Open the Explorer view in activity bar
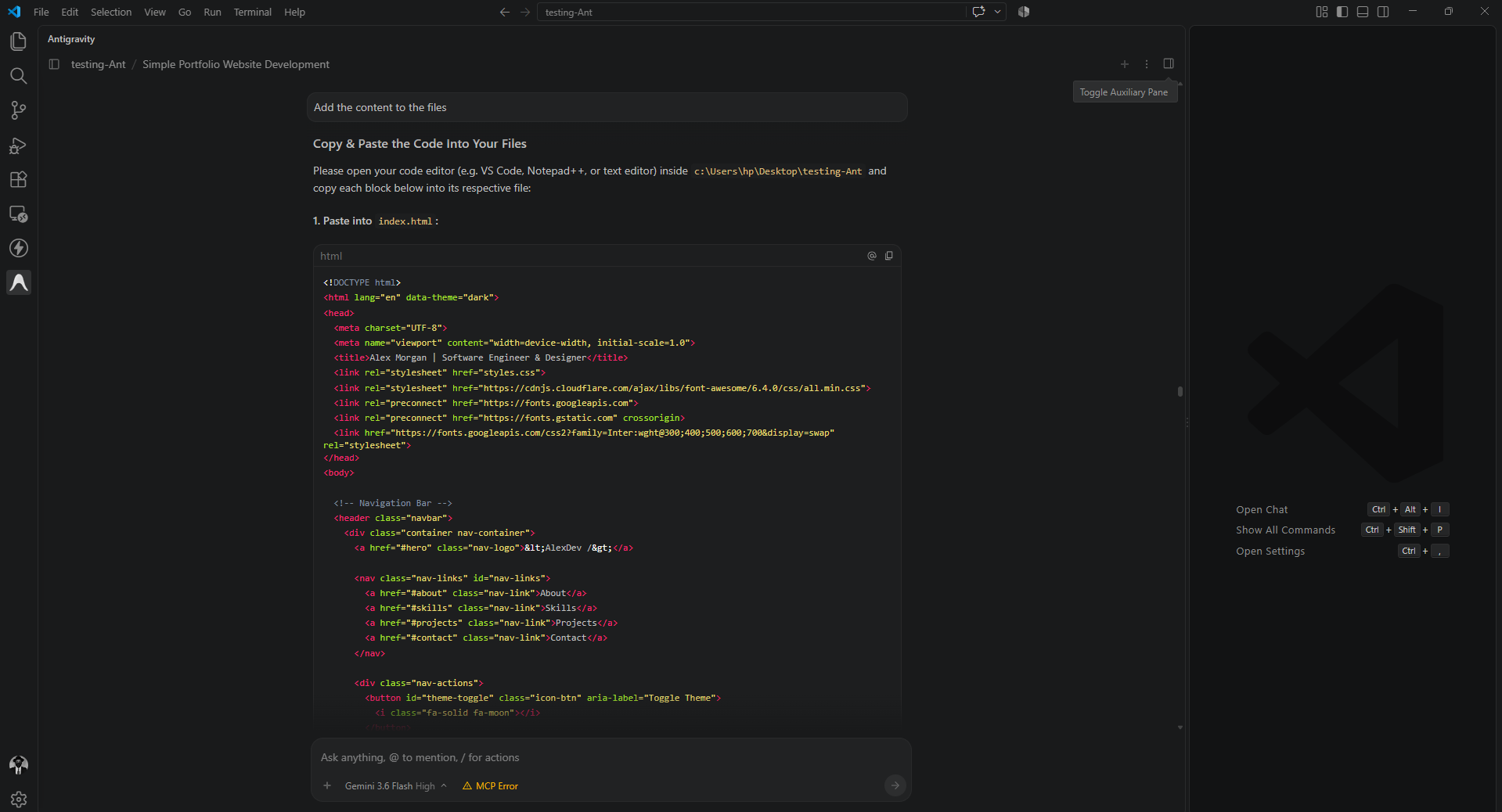The width and height of the screenshot is (1502, 812). 18,41
